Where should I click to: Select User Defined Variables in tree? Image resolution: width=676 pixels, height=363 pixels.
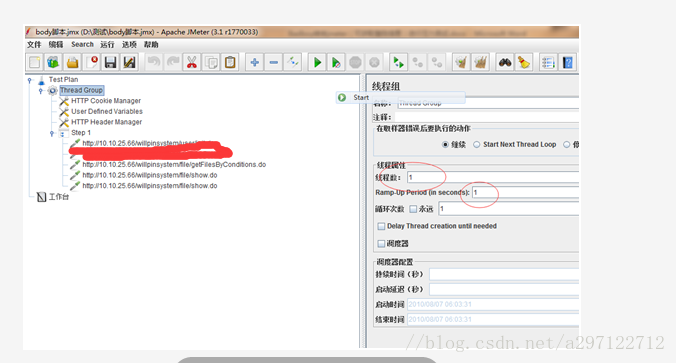click(107, 111)
